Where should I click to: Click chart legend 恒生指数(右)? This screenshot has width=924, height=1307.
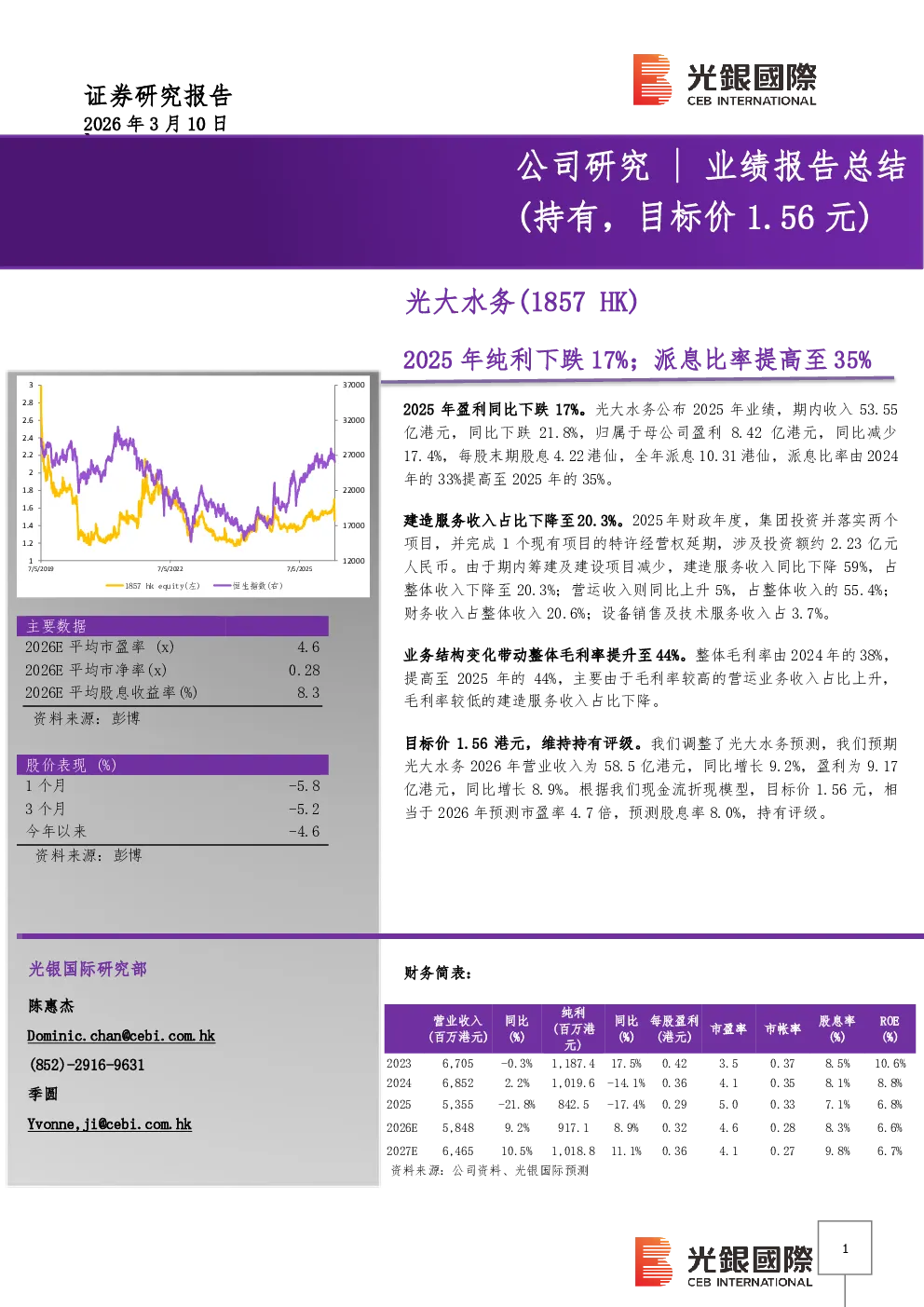249,585
